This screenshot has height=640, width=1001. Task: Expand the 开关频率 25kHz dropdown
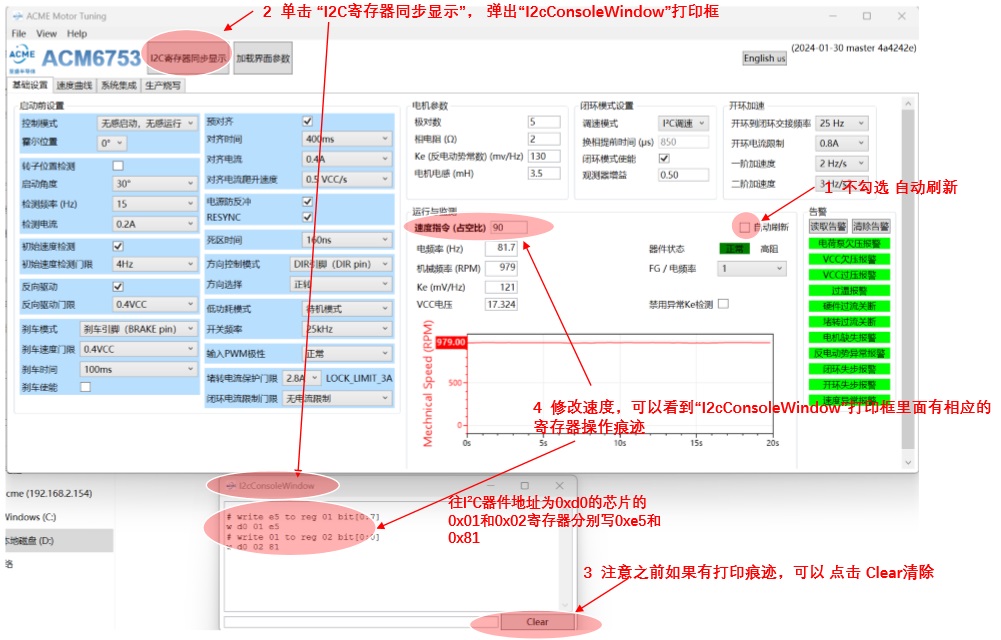[x=347, y=329]
